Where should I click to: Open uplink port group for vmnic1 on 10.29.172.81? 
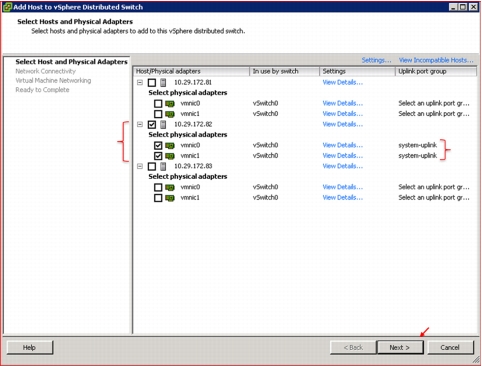click(434, 114)
